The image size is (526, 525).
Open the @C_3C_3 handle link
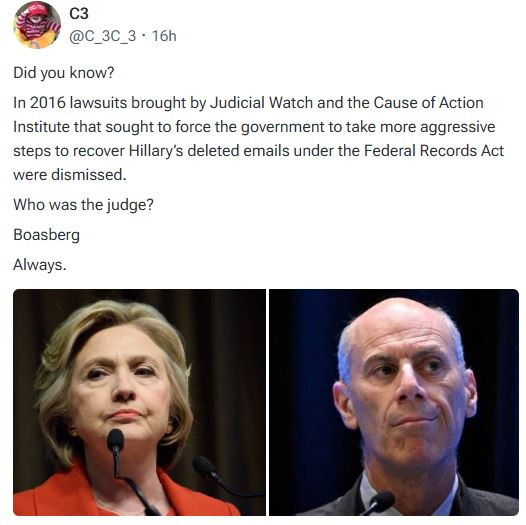tap(103, 36)
